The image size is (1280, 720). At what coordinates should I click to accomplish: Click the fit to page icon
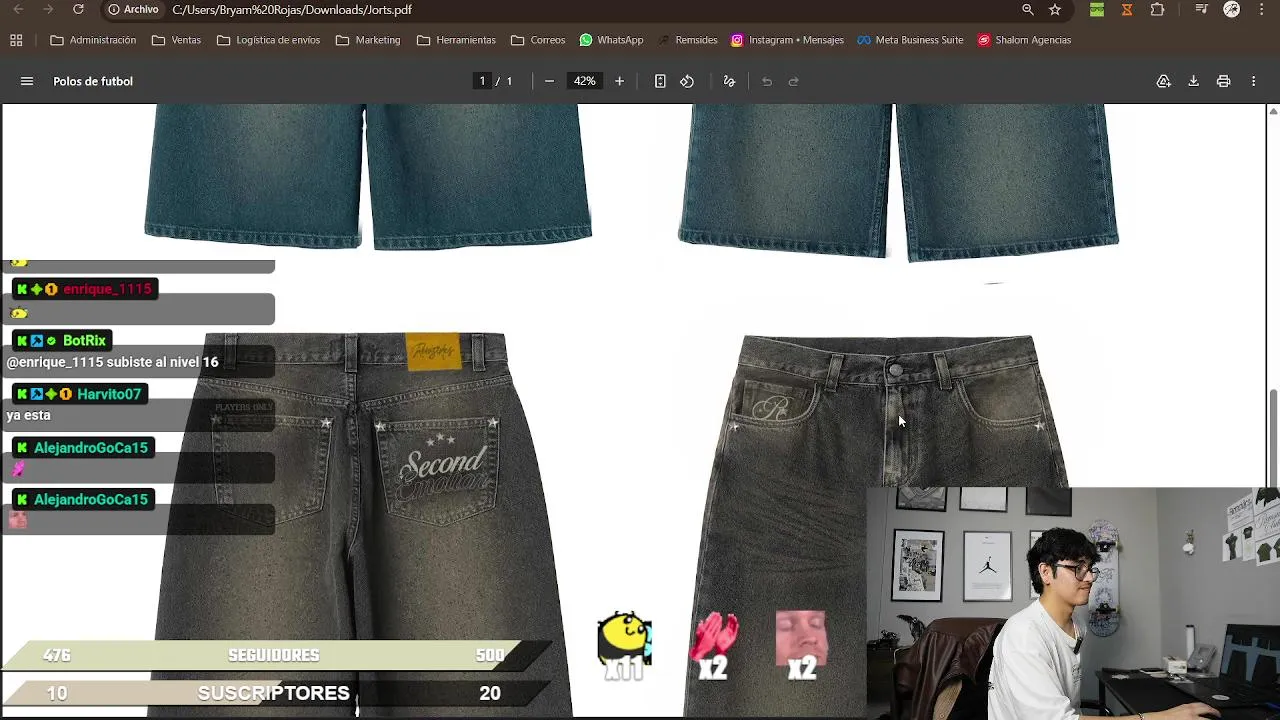click(x=660, y=81)
